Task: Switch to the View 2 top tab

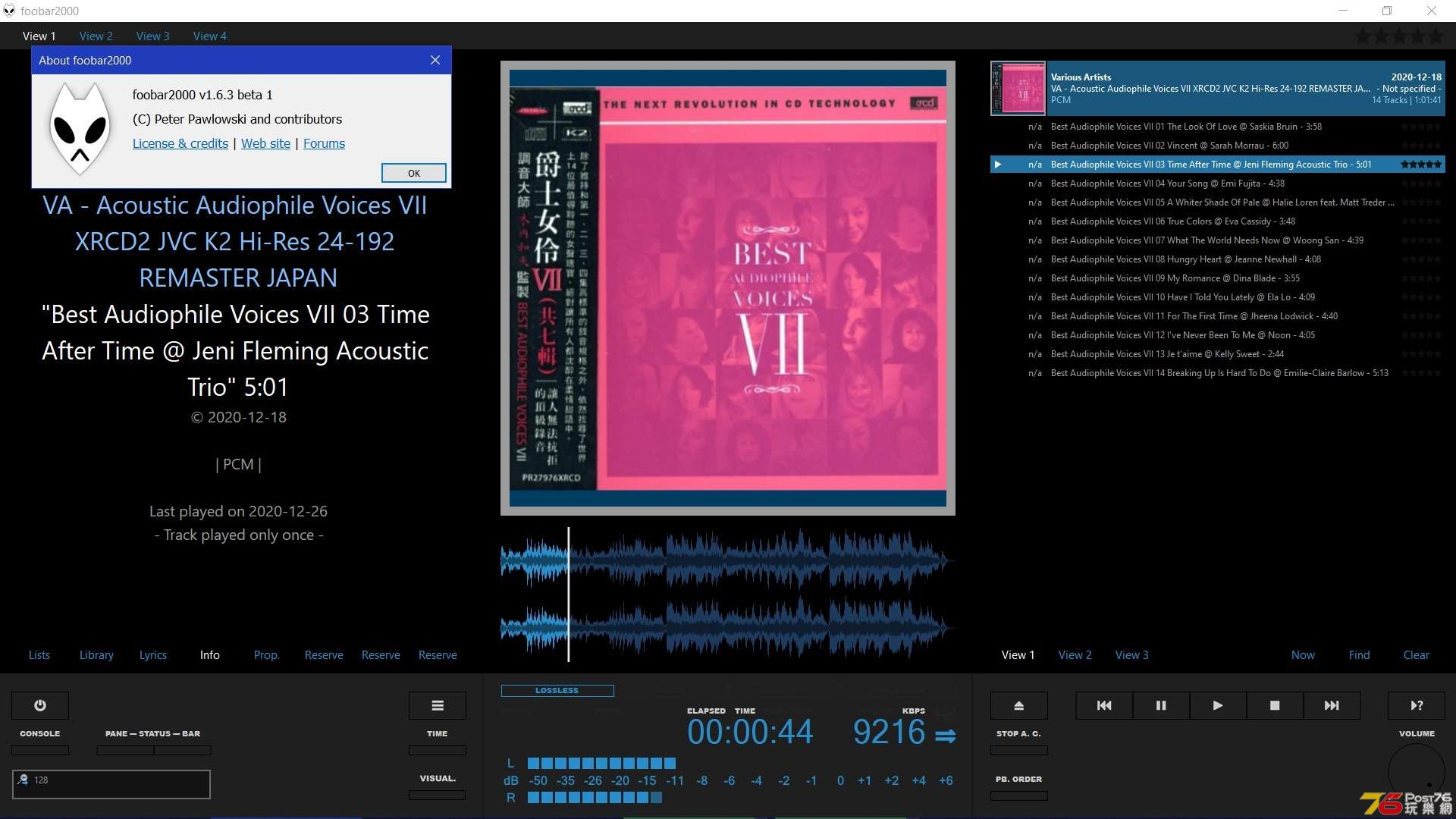Action: [96, 36]
